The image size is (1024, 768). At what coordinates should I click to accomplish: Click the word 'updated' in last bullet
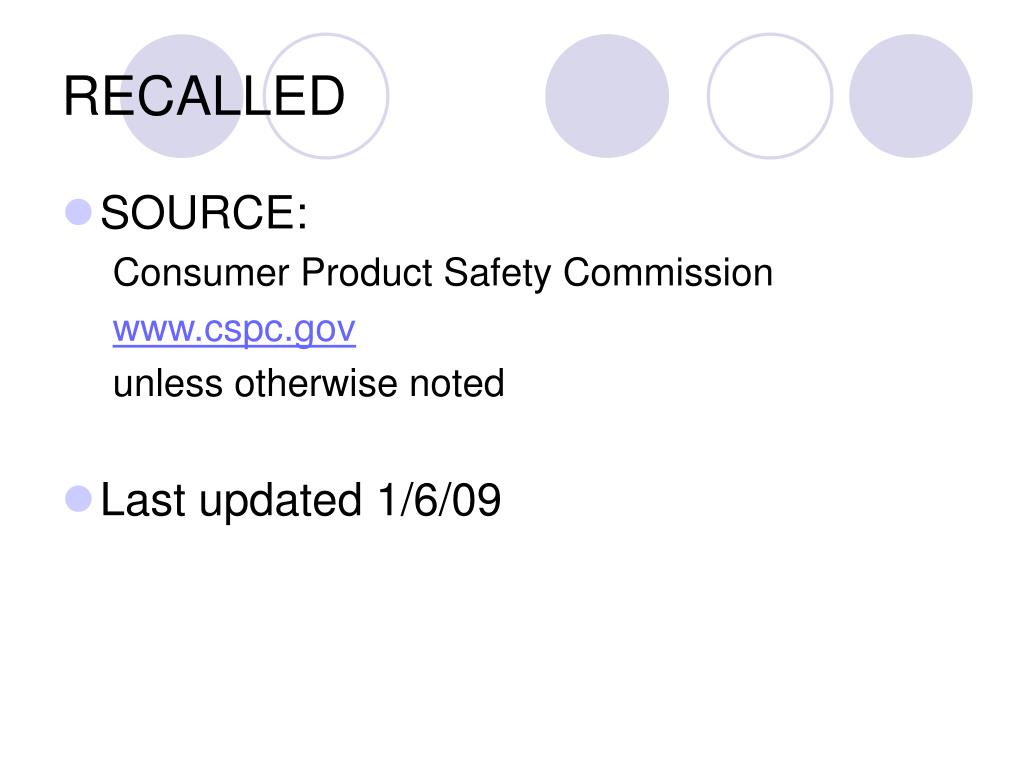[x=280, y=501]
